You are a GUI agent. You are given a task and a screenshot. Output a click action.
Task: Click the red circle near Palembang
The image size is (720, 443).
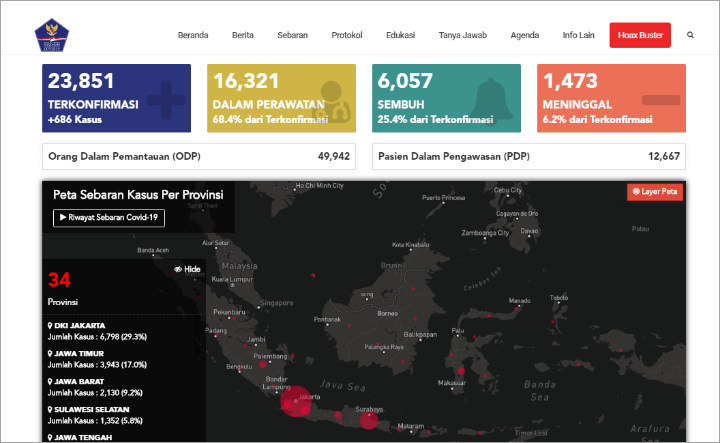(262, 364)
